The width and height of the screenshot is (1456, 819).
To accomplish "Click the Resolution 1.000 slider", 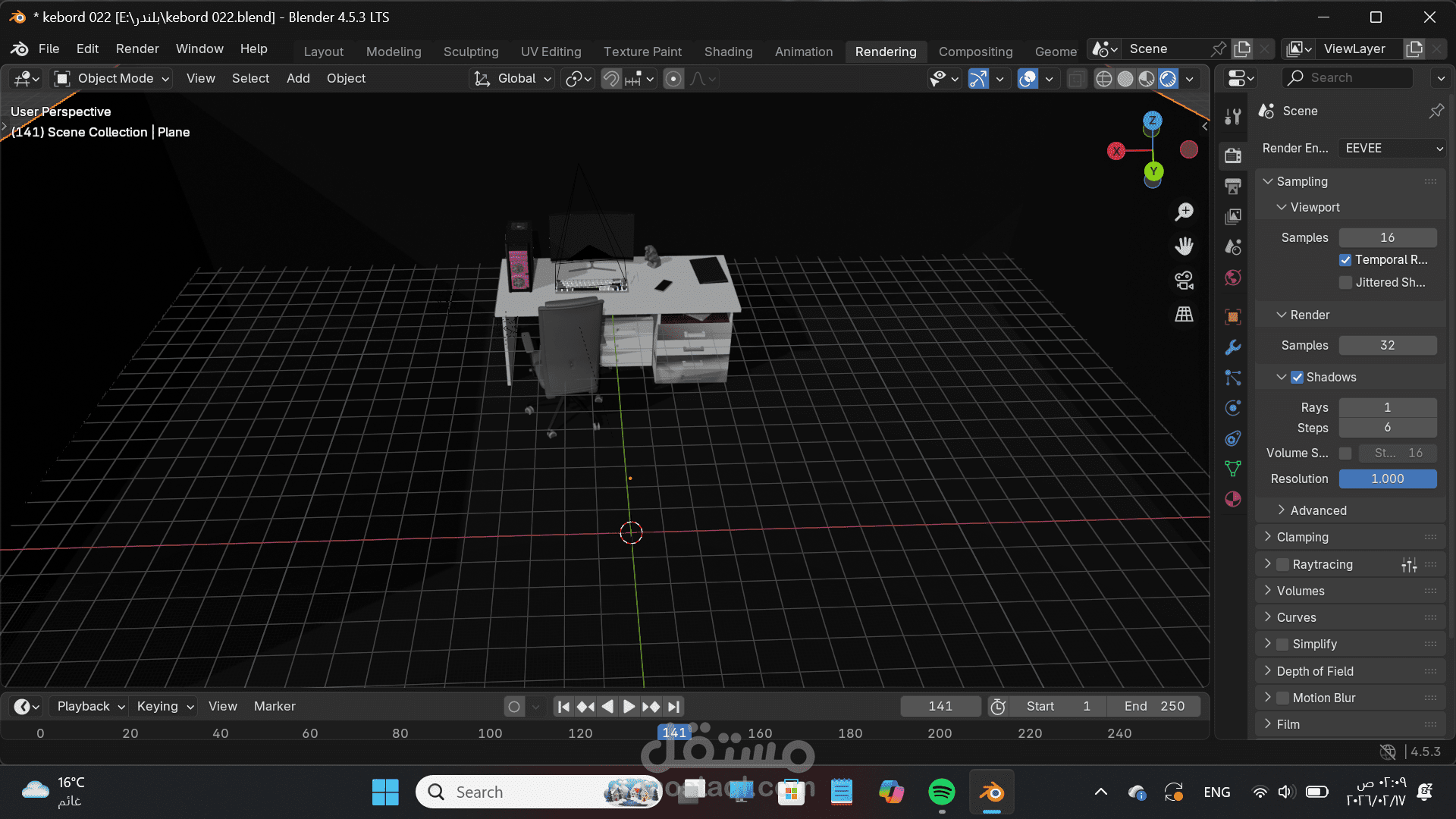I will click(1387, 479).
